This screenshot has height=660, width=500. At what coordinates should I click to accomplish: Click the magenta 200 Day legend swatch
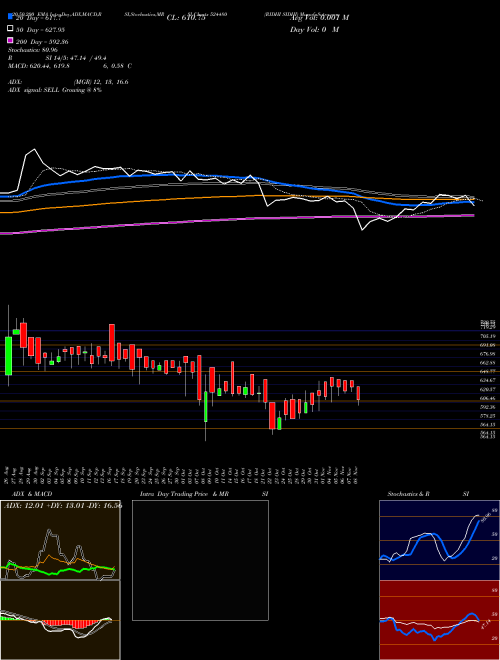pyautogui.click(x=10, y=41)
